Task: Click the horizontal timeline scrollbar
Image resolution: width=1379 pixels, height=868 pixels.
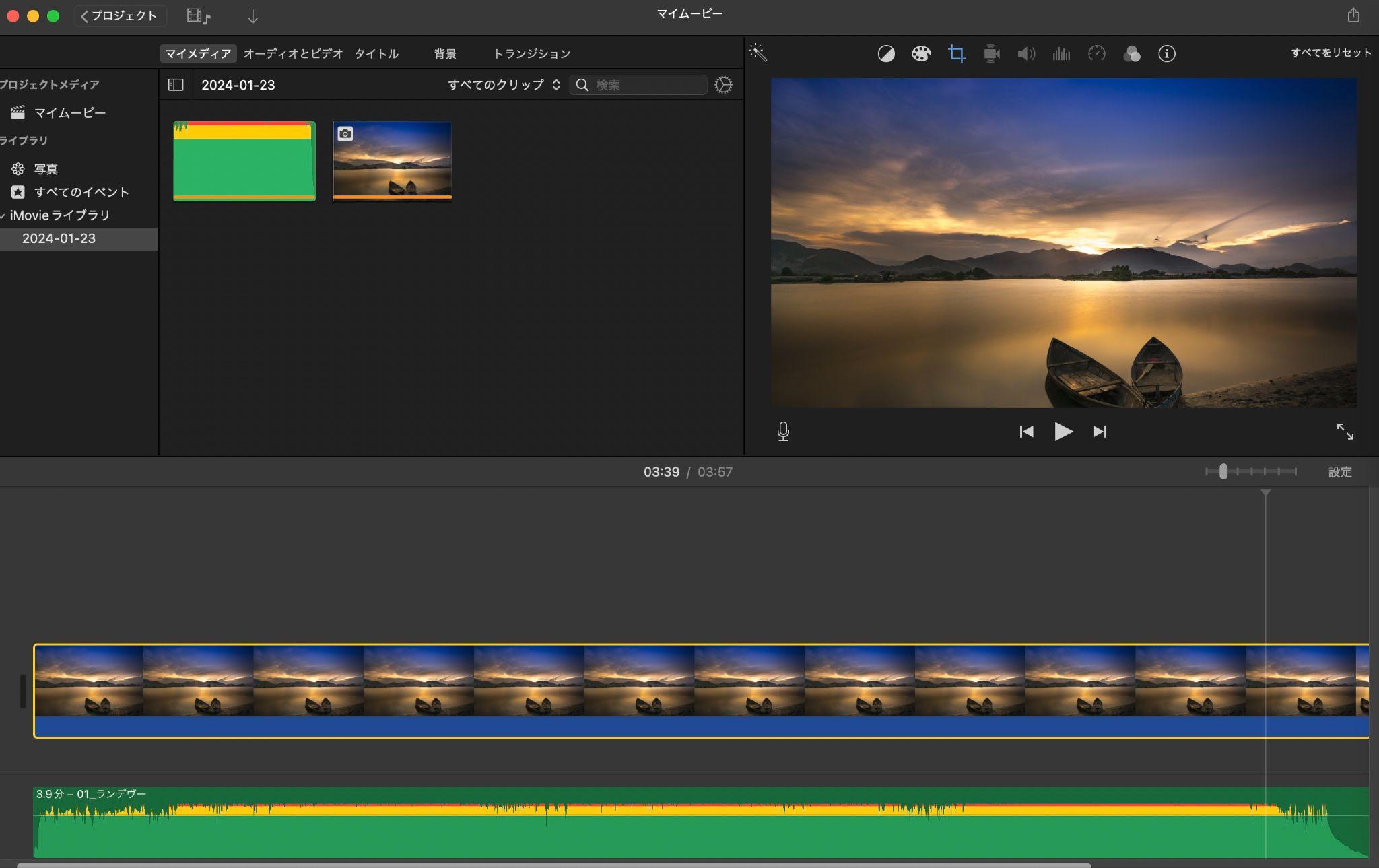Action: point(553,865)
